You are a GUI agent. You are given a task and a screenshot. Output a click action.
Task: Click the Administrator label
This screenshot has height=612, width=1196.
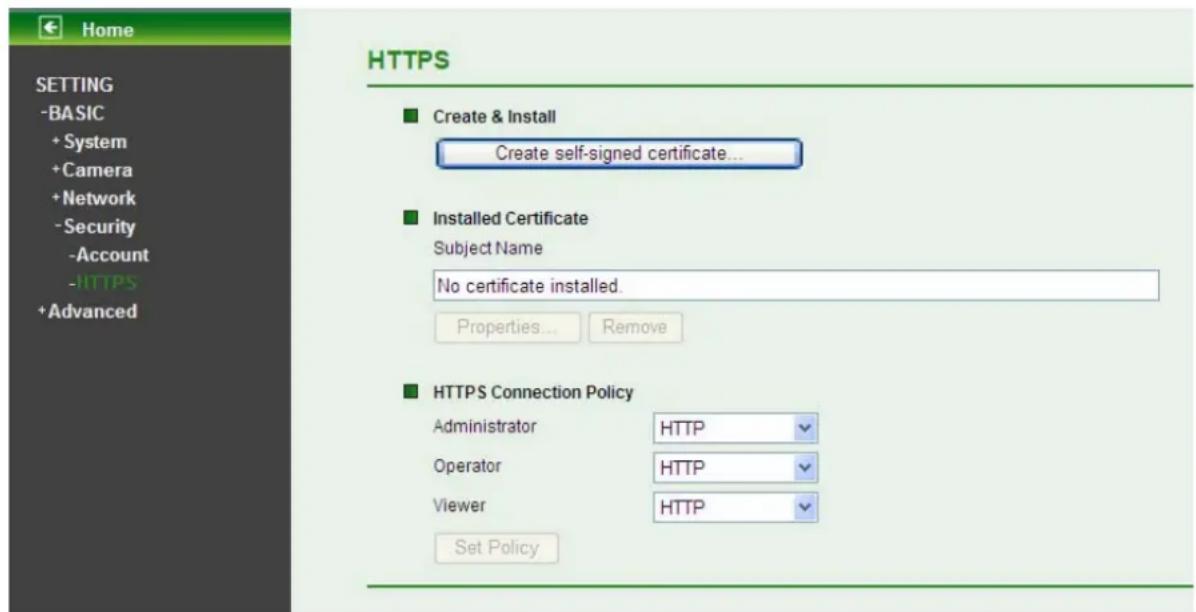point(484,426)
